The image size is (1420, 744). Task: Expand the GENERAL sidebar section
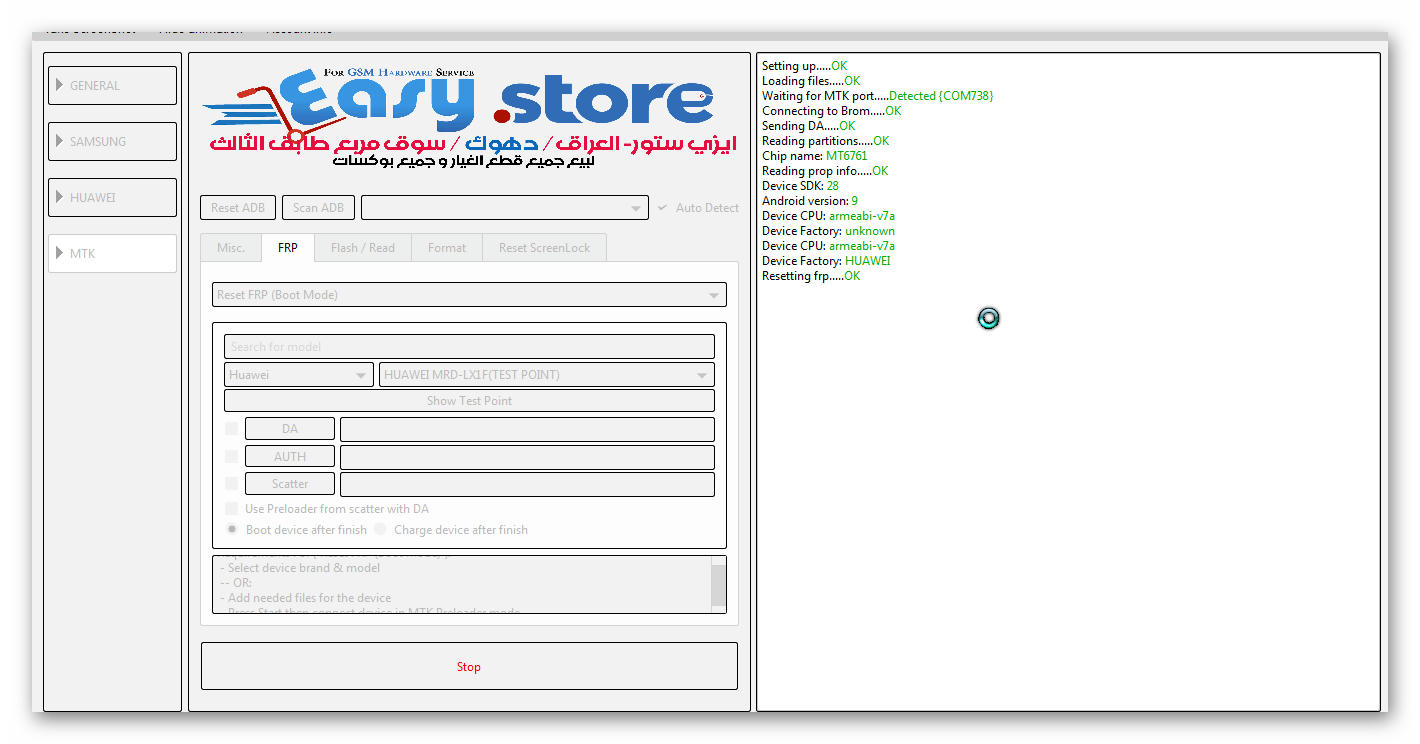(112, 85)
